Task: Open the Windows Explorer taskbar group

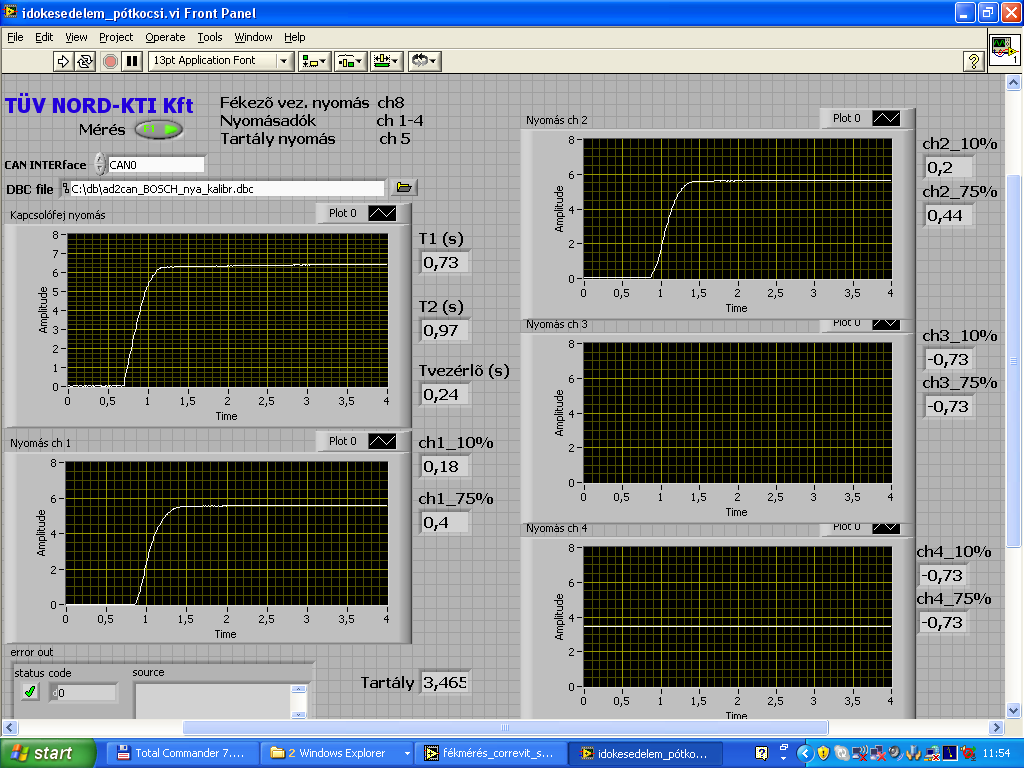Action: (338, 754)
